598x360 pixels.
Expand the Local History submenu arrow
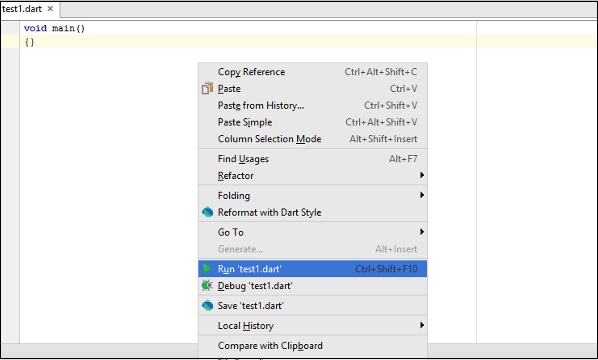[x=422, y=325]
